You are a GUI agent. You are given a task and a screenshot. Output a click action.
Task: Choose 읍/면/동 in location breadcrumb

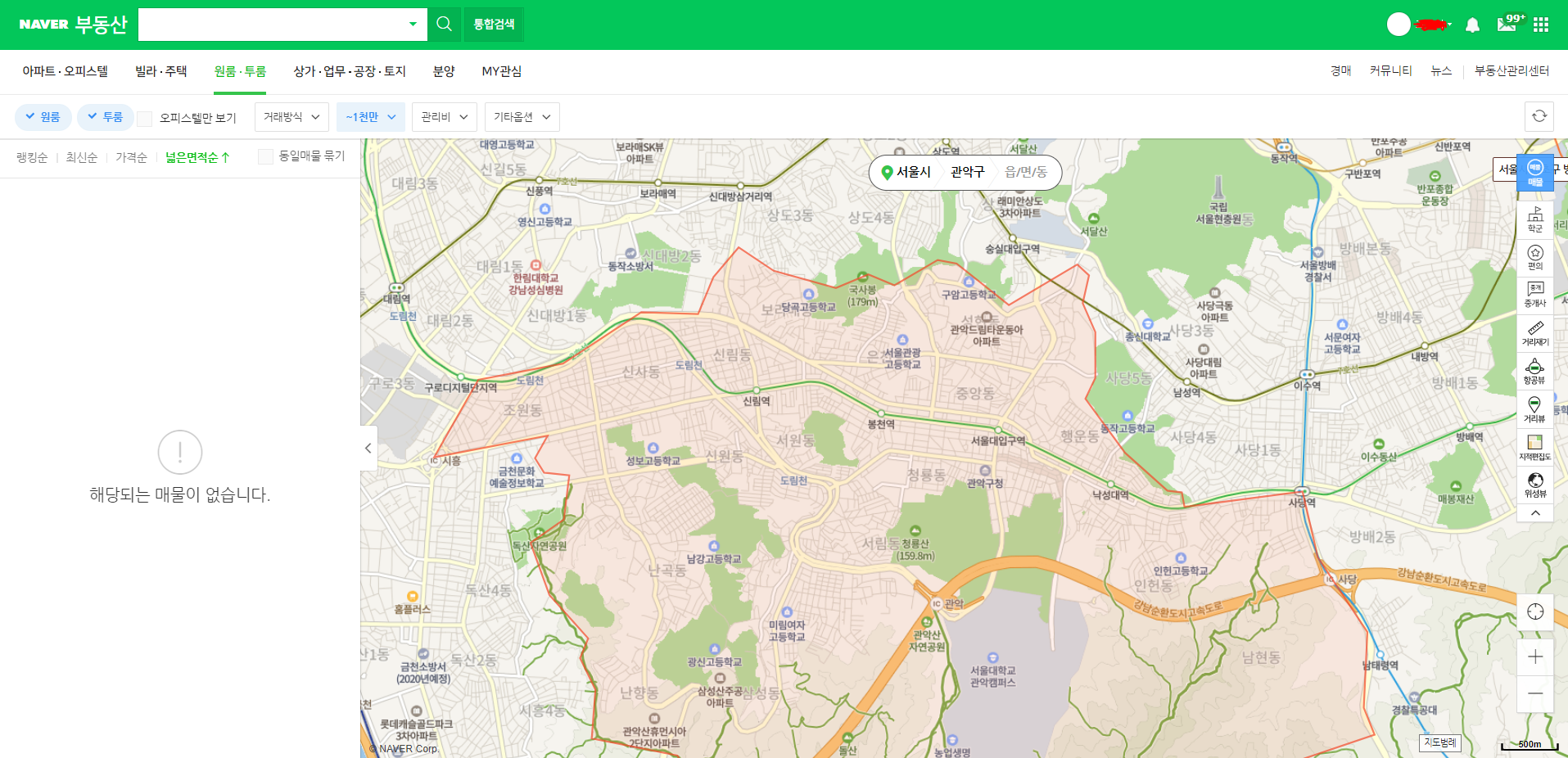coord(1026,172)
